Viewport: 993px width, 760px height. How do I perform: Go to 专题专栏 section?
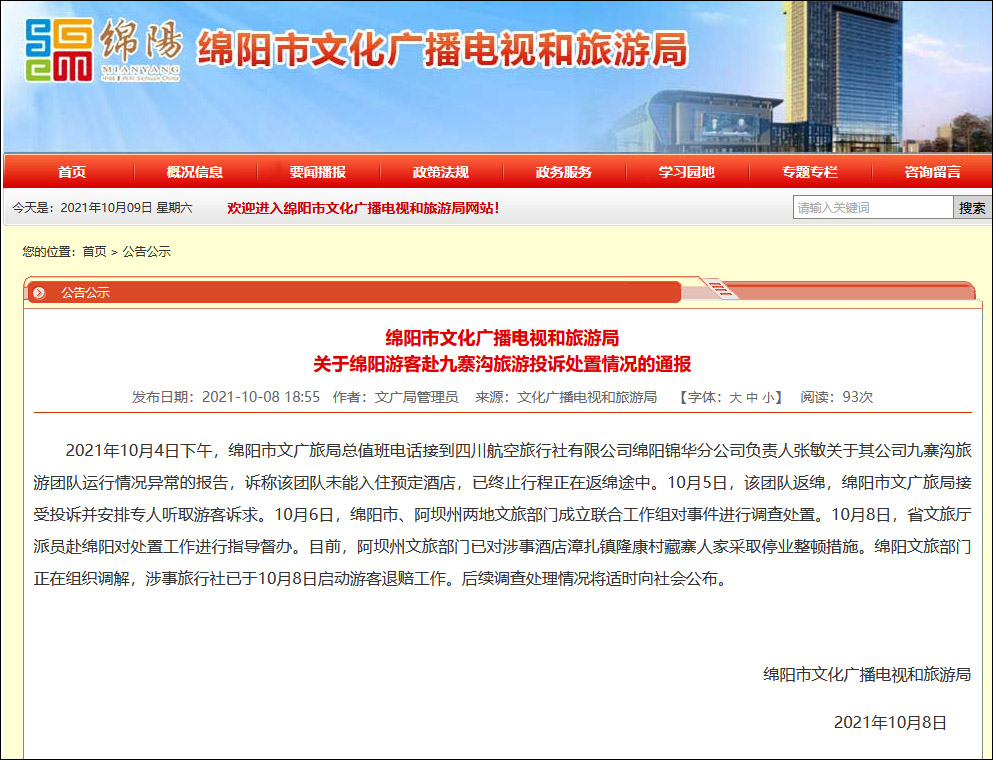(809, 172)
